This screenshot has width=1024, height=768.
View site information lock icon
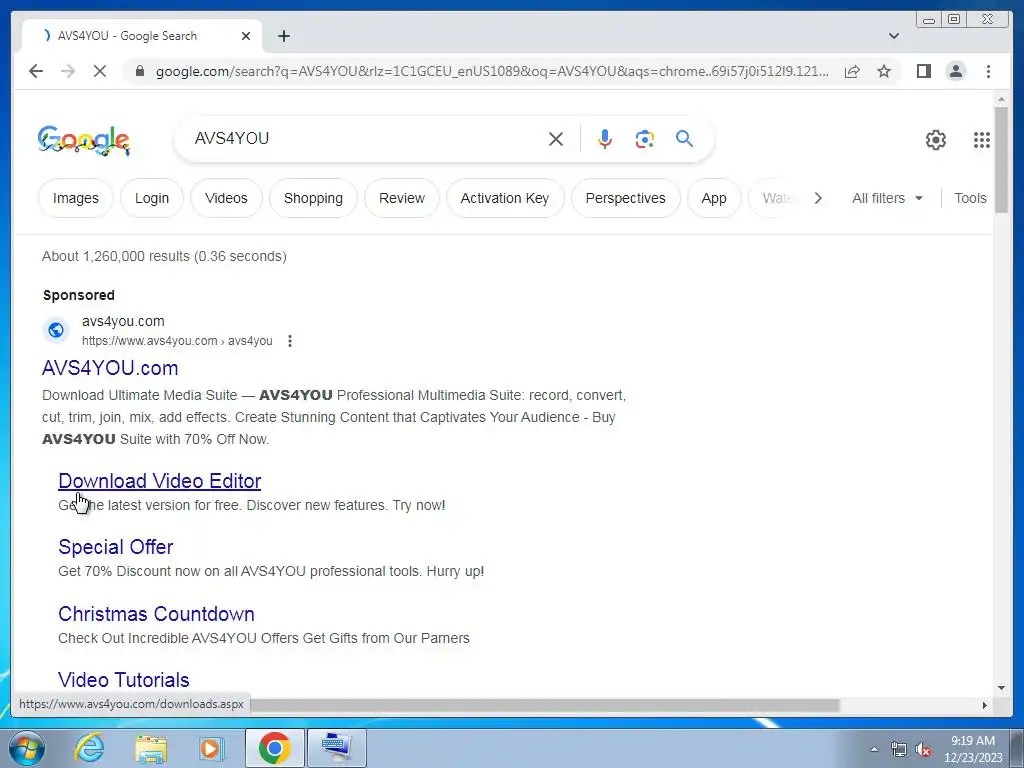[139, 71]
